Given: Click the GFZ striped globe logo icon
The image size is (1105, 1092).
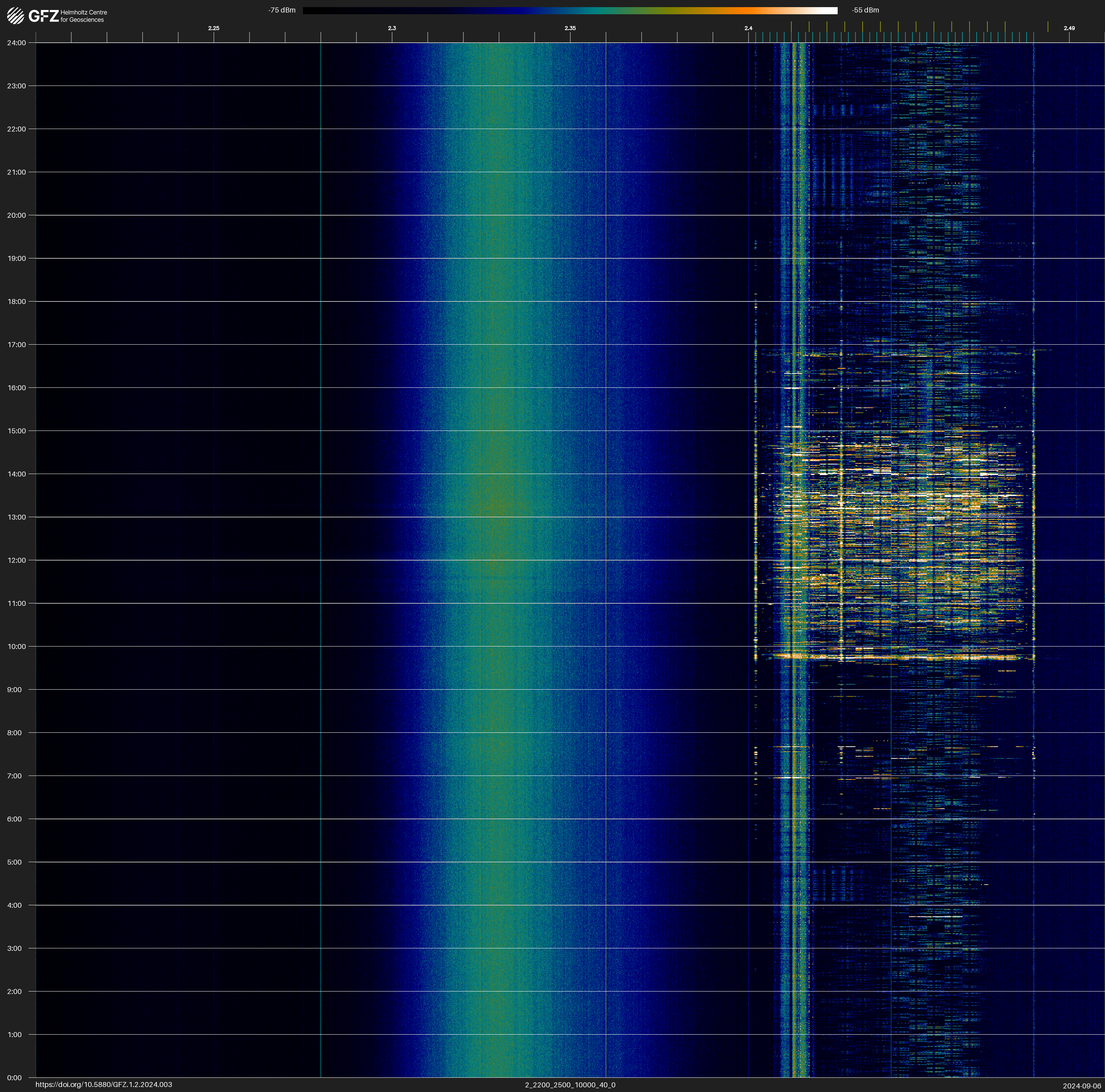Looking at the screenshot, I should (x=15, y=15).
